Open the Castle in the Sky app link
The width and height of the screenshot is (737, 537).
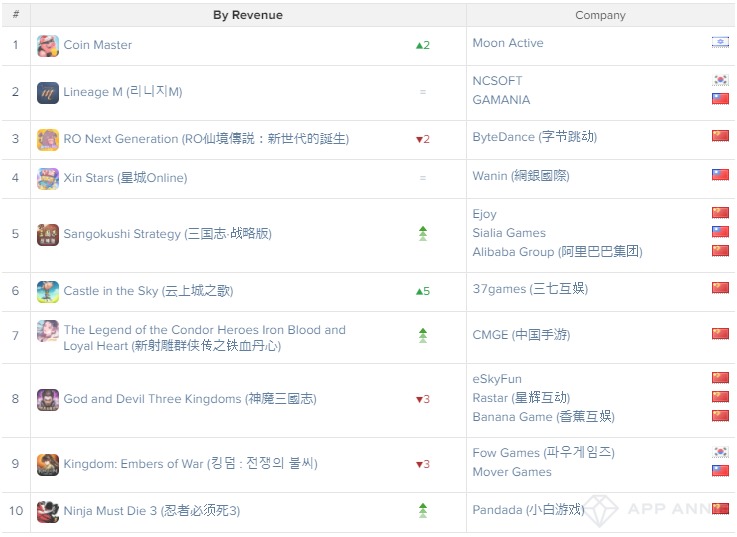(x=149, y=291)
